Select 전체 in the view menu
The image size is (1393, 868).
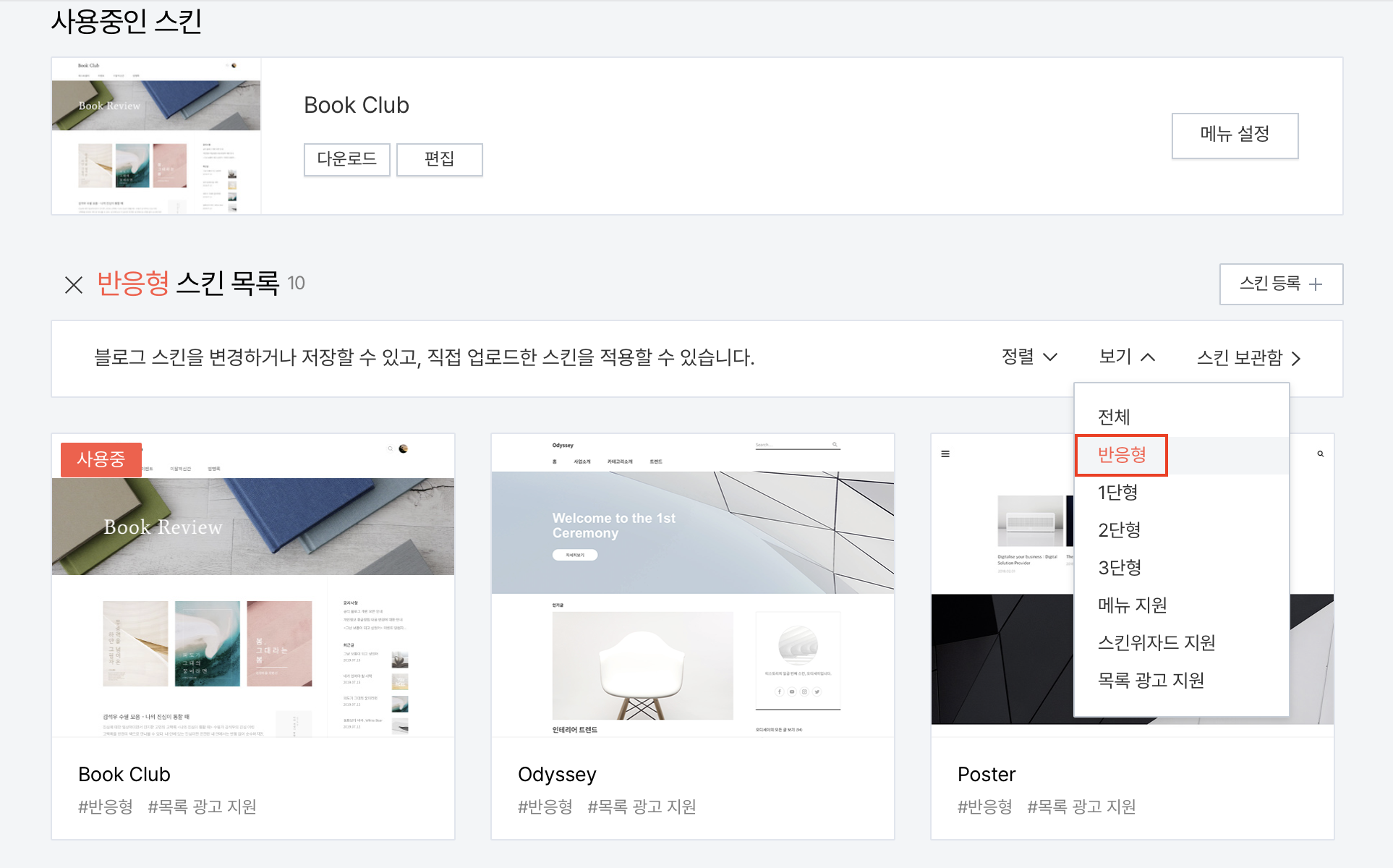pyautogui.click(x=1114, y=417)
